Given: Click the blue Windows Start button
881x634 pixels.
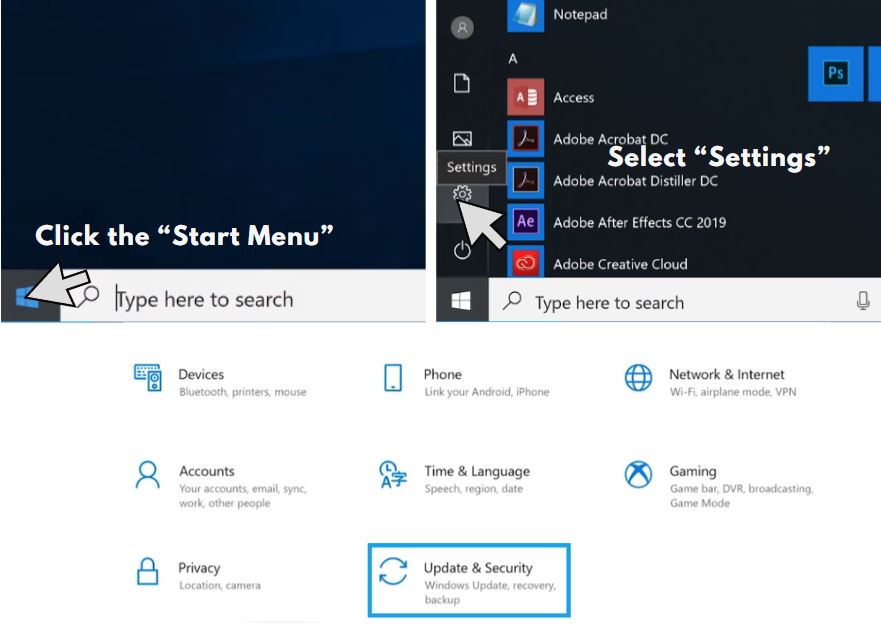Looking at the screenshot, I should click(x=27, y=296).
